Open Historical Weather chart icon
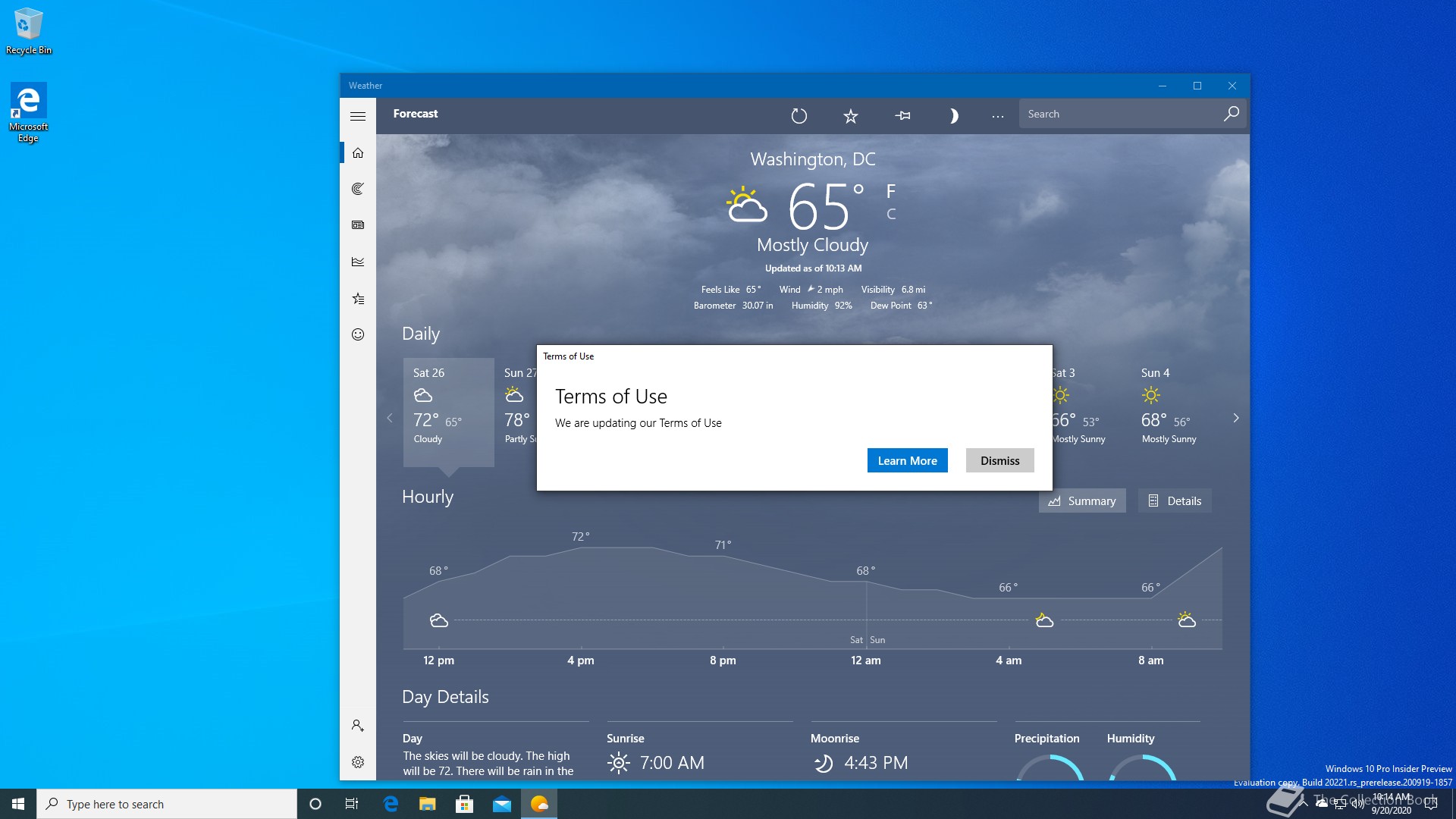This screenshot has width=1456, height=819. pos(358,262)
